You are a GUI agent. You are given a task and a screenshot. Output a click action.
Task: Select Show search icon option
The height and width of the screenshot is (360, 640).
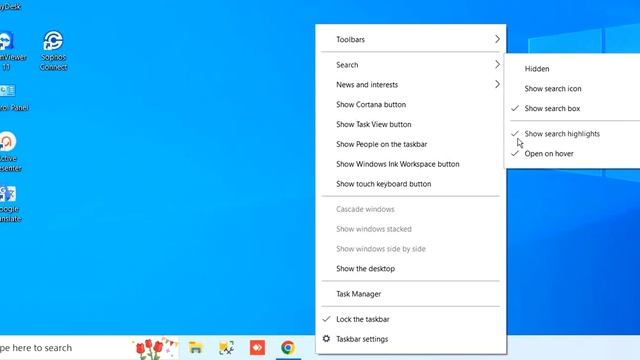pos(573,89)
